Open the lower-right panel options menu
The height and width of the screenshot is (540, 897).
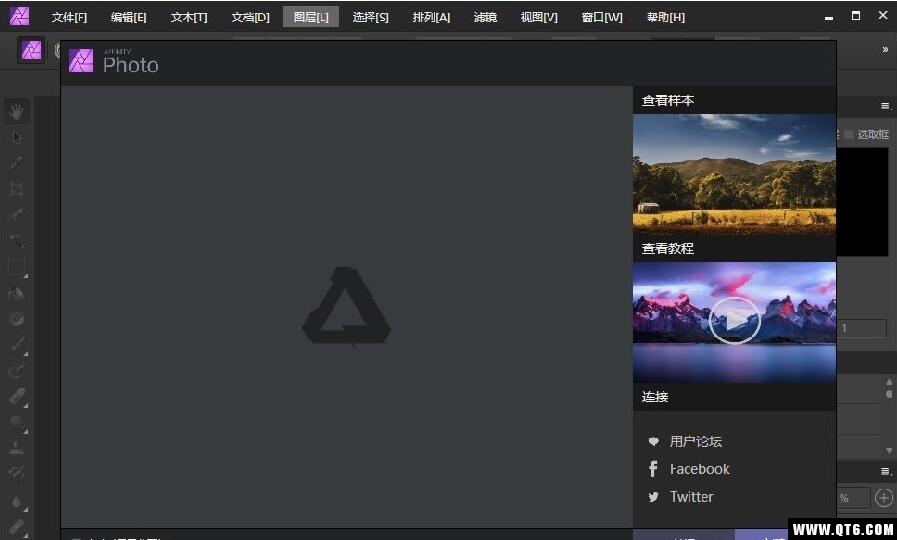[x=884, y=471]
